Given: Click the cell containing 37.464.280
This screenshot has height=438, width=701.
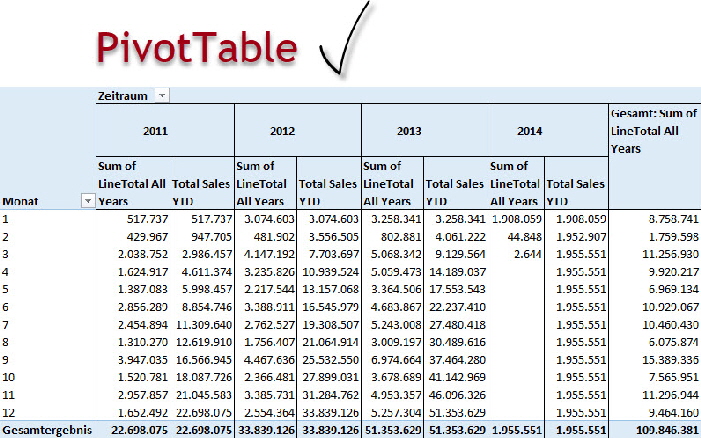Looking at the screenshot, I should click(x=456, y=359).
